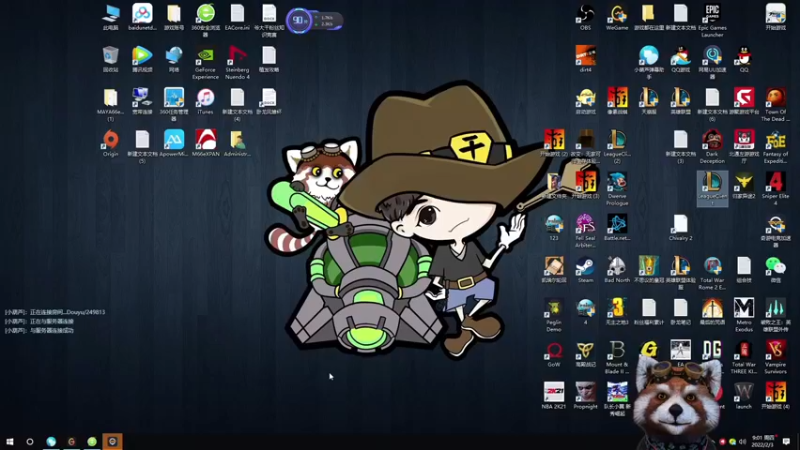This screenshot has height=450, width=800.
Task: Open Total War THREE KINGDOMS shortcut
Action: coord(743,357)
